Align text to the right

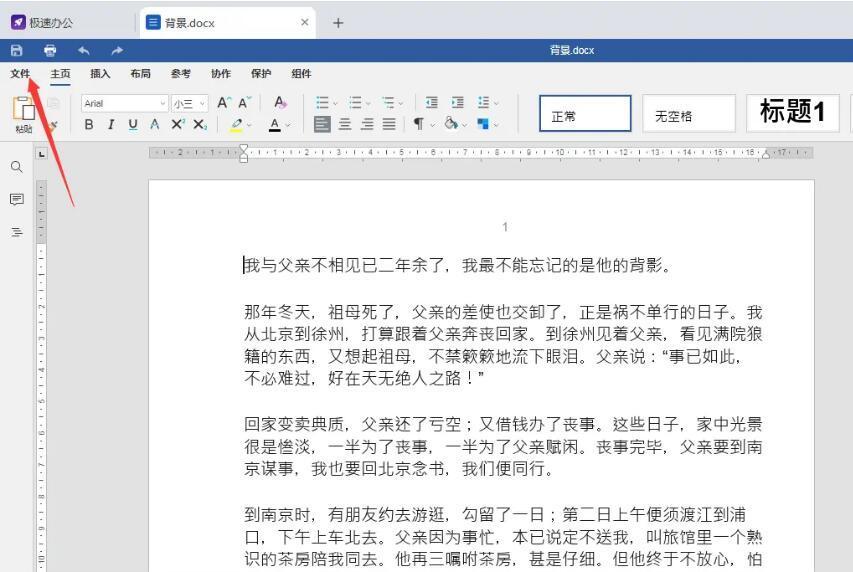(x=367, y=124)
